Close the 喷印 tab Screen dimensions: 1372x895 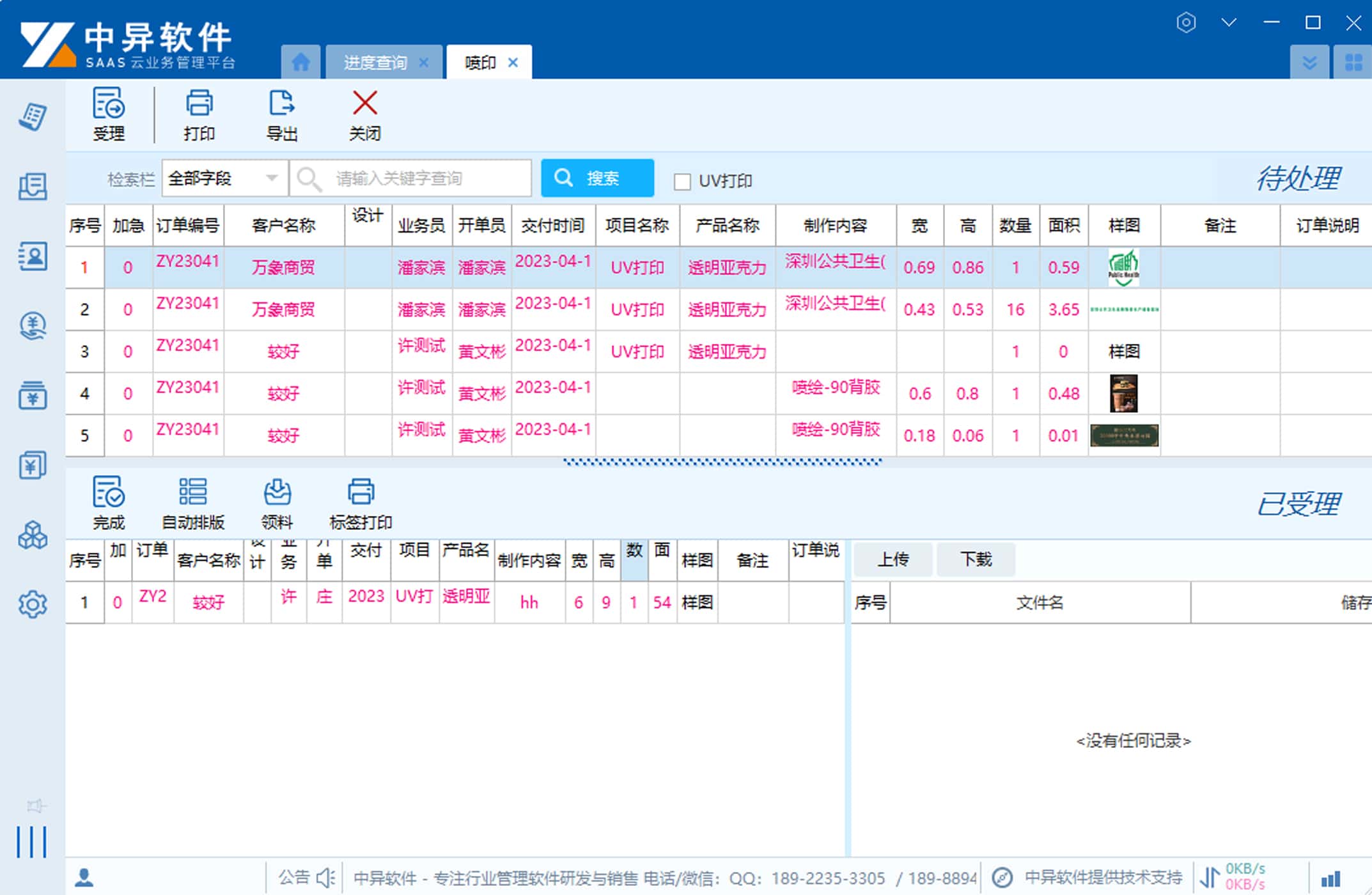[513, 63]
